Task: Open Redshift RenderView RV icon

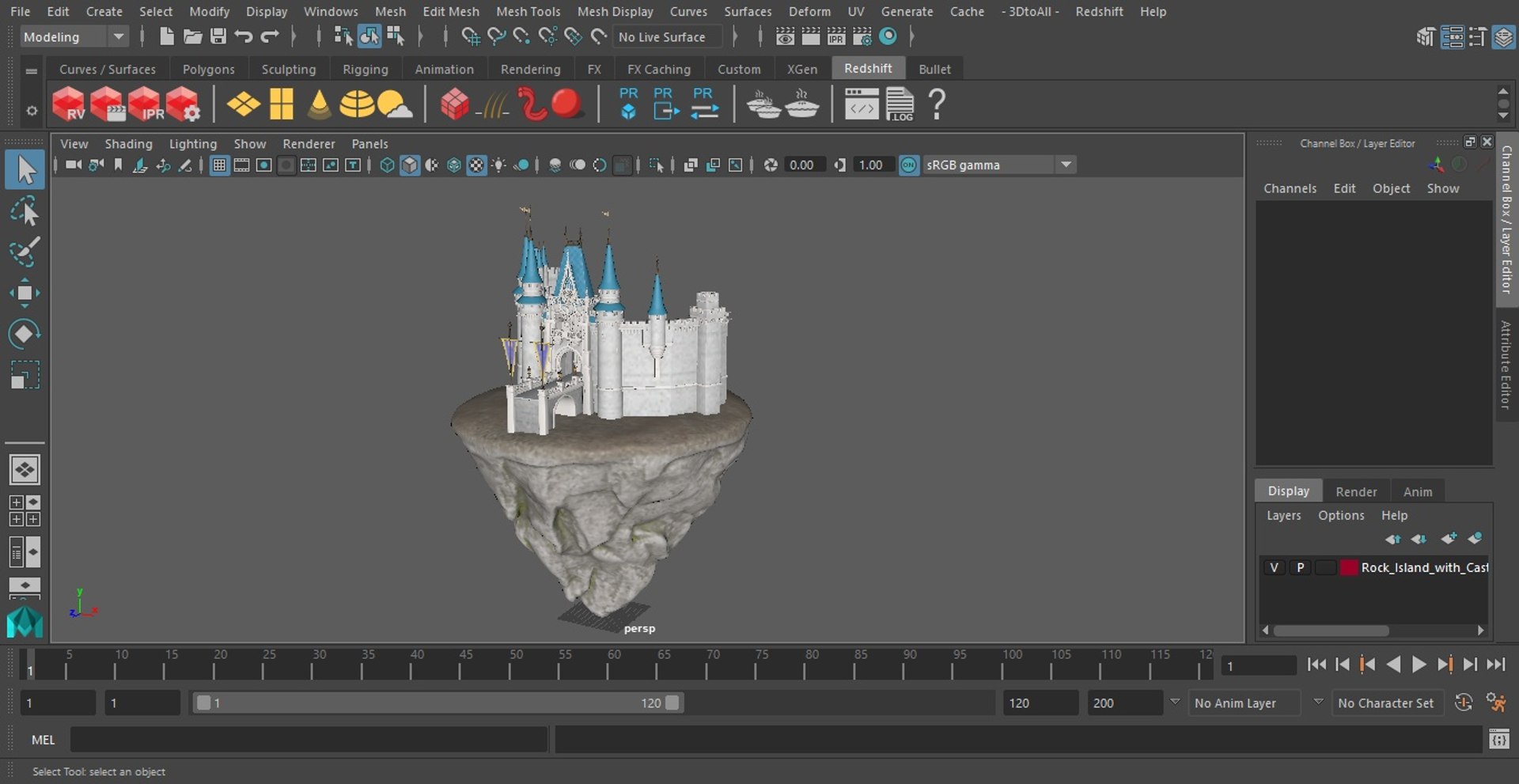Action: (x=68, y=104)
